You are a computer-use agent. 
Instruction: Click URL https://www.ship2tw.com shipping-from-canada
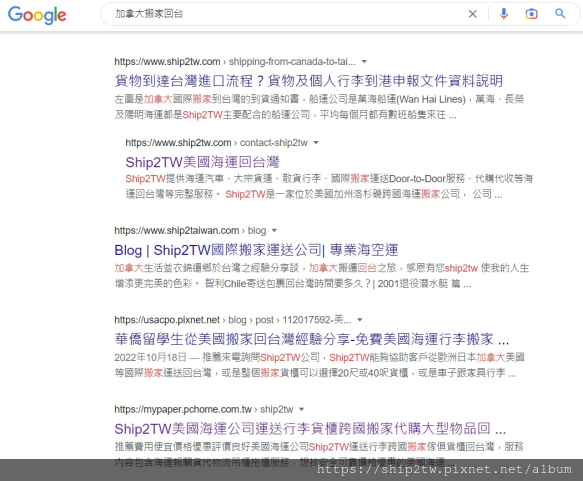coord(235,62)
